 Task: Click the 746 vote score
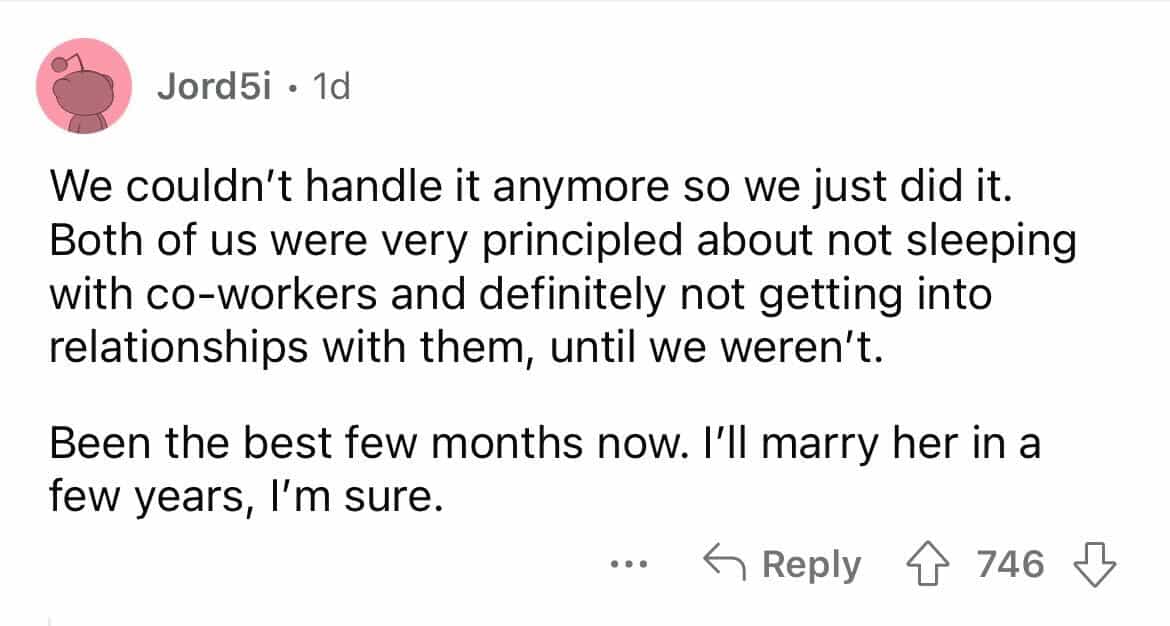(1010, 565)
